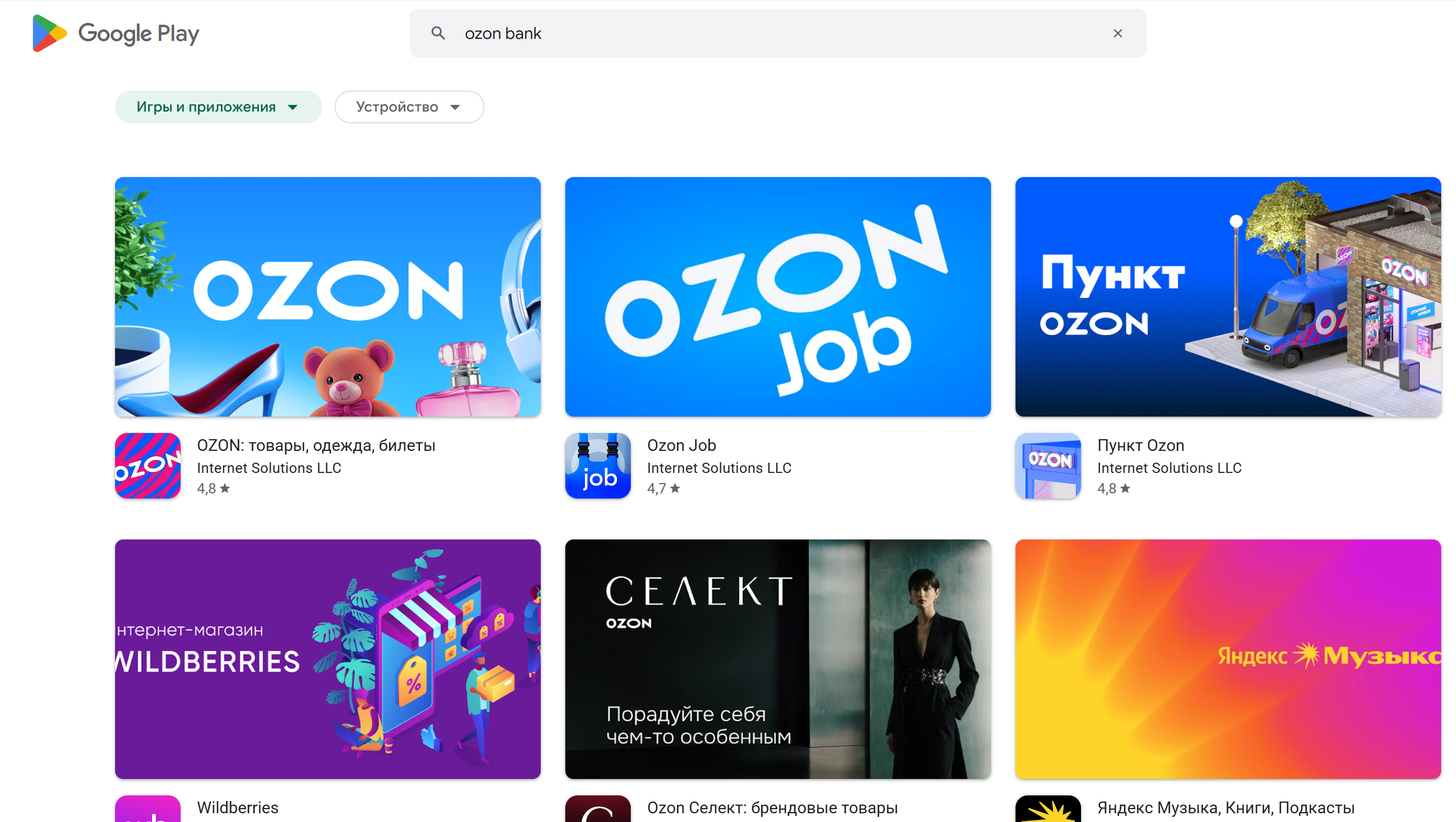Screen dimensions: 1456x822
Task: Click the search magnifier icon
Action: click(x=438, y=33)
